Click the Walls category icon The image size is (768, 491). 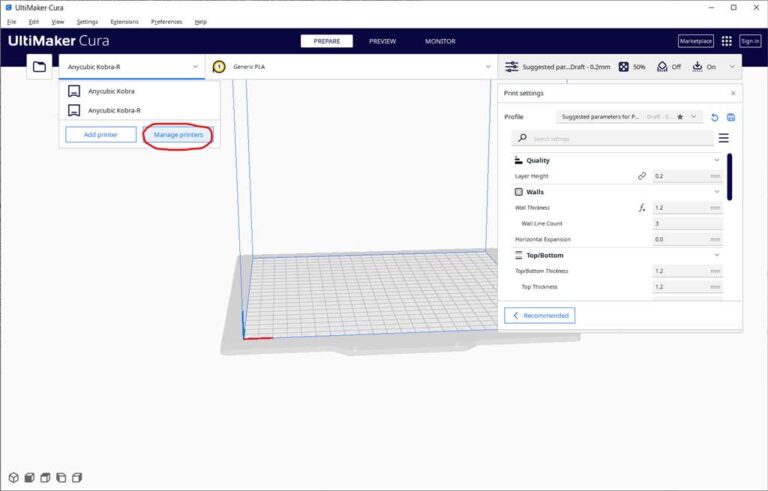[518, 192]
